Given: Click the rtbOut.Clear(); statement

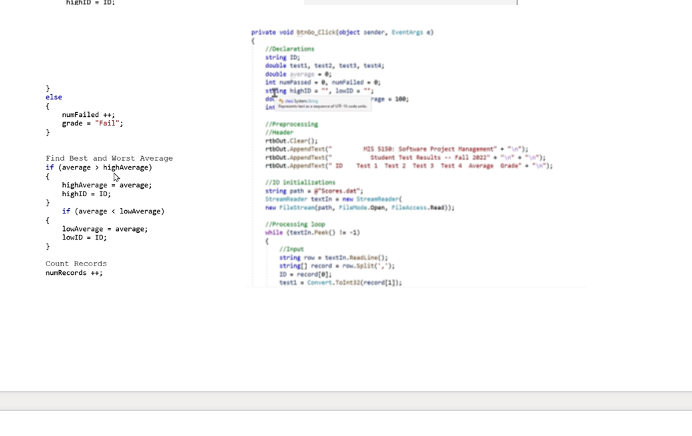Looking at the screenshot, I should 291,141.
